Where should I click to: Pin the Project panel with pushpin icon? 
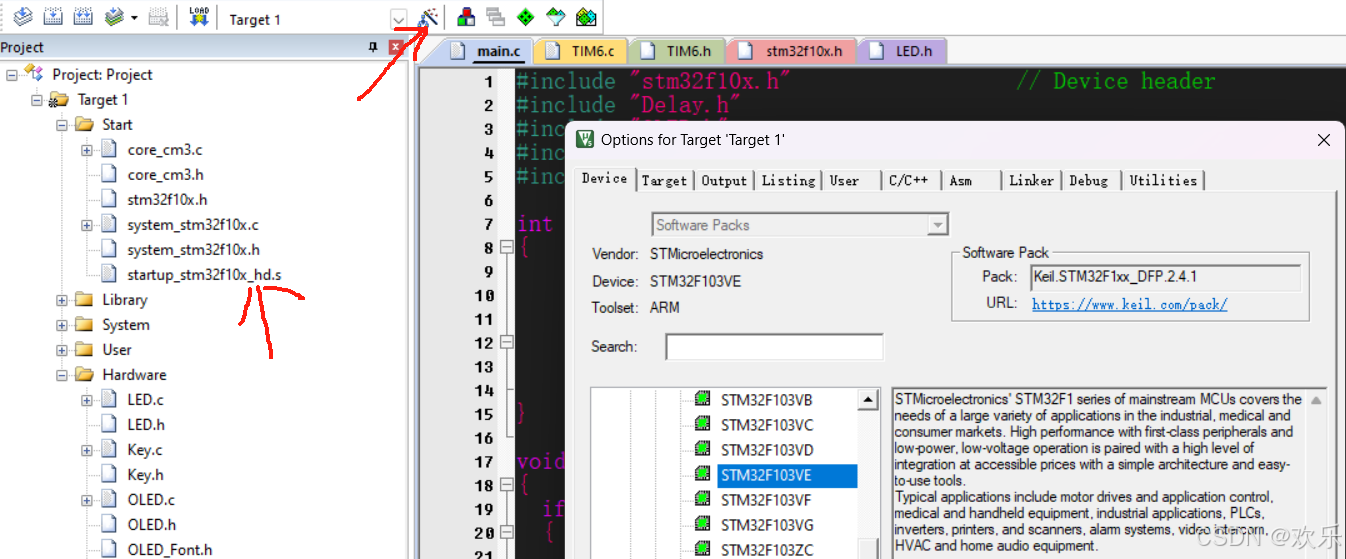[x=374, y=47]
